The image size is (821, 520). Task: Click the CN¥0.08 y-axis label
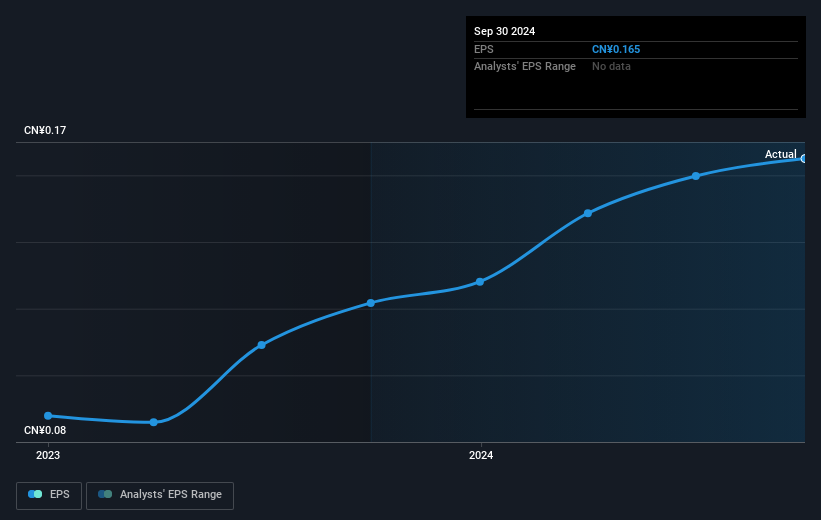coord(45,430)
